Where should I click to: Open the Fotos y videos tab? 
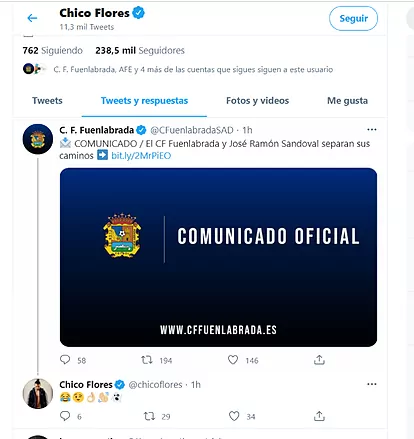[257, 101]
